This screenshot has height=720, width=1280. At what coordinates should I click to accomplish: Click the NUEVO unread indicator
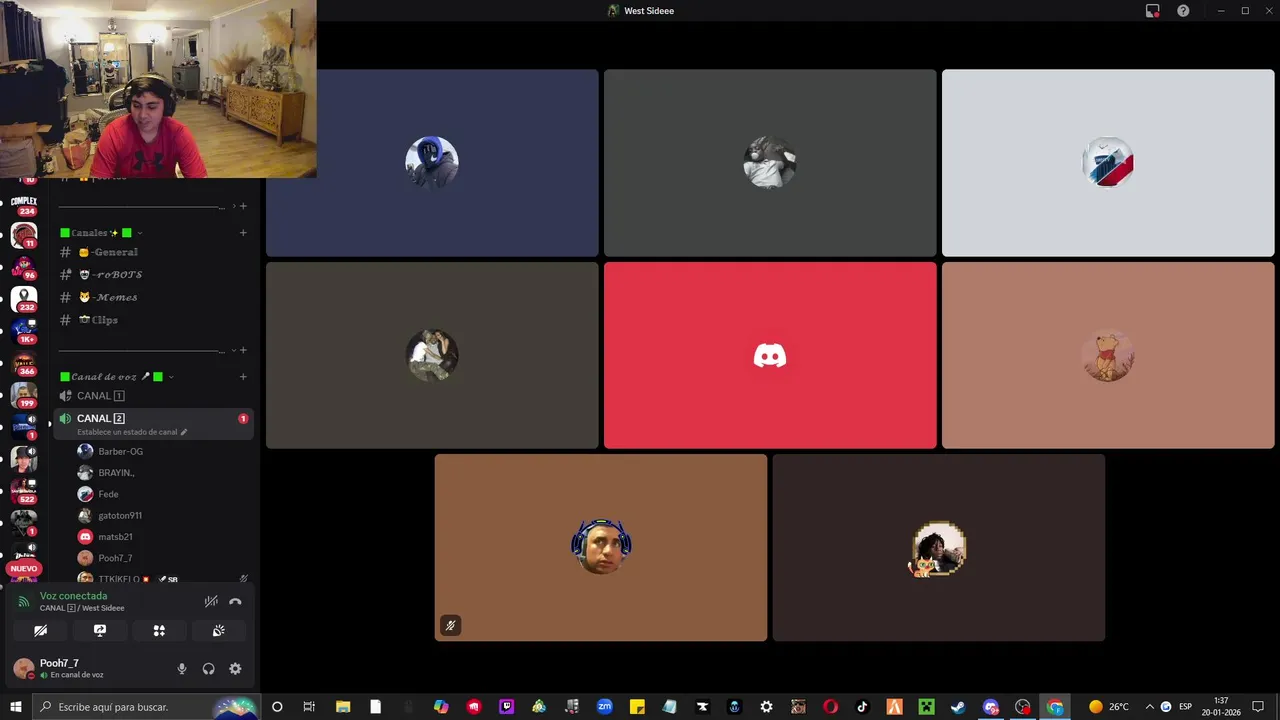coord(24,568)
